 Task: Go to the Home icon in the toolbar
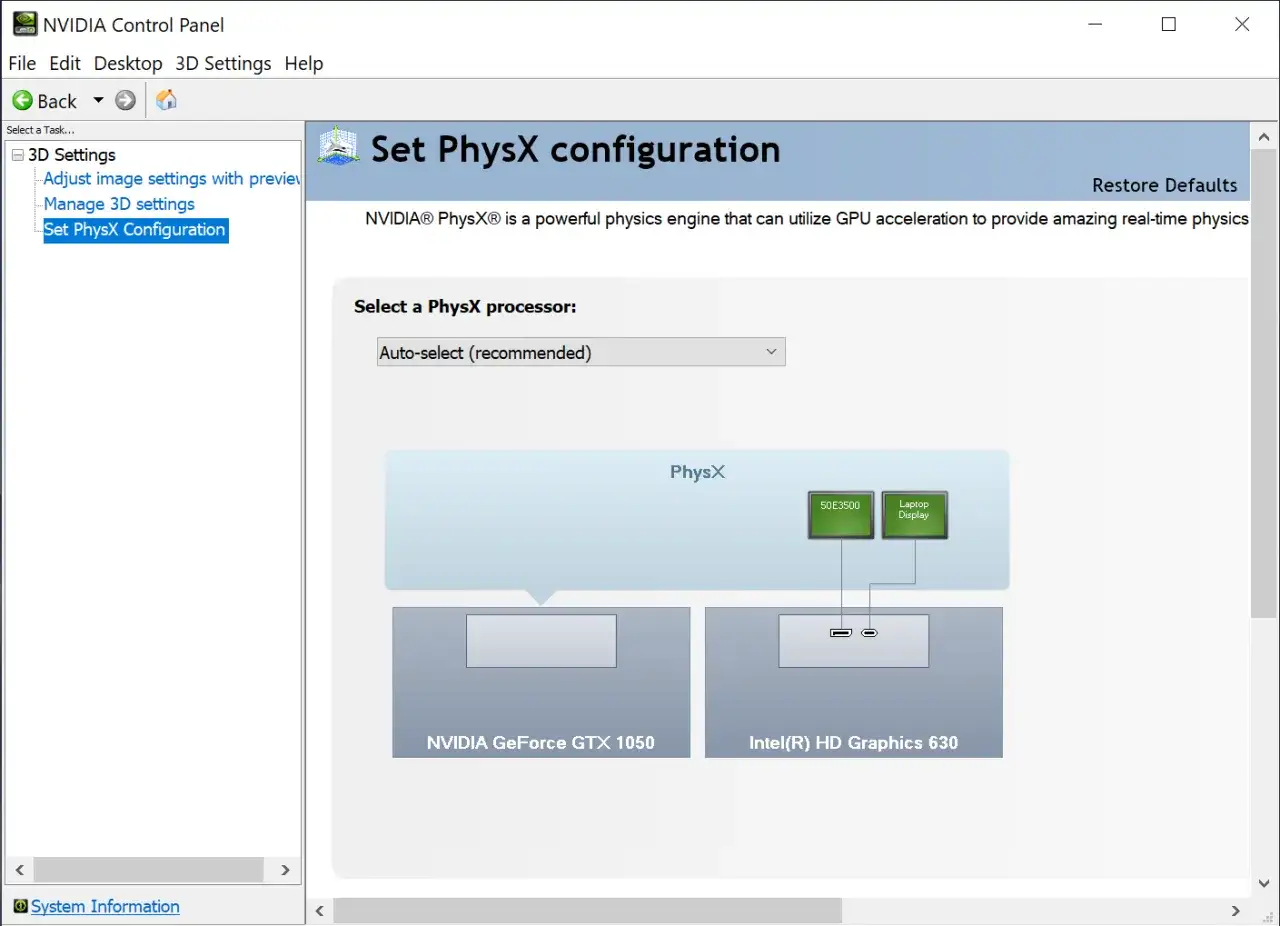(167, 100)
